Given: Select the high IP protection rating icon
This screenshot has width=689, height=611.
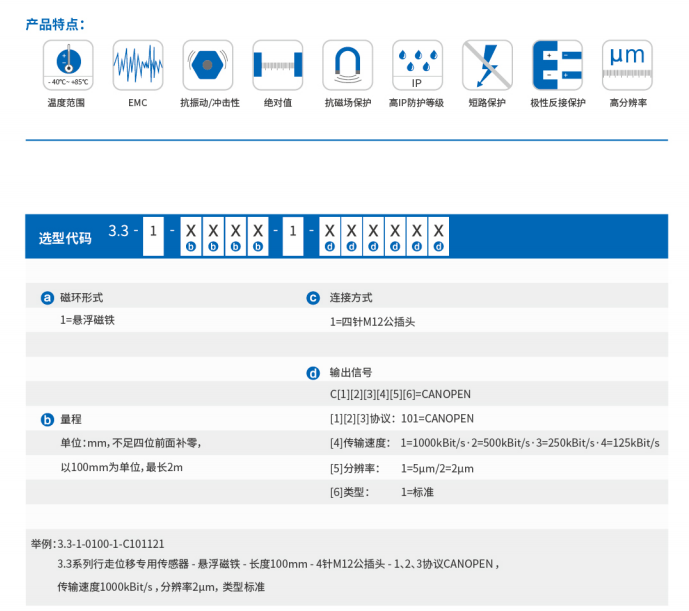Looking at the screenshot, I should pyautogui.click(x=417, y=65).
